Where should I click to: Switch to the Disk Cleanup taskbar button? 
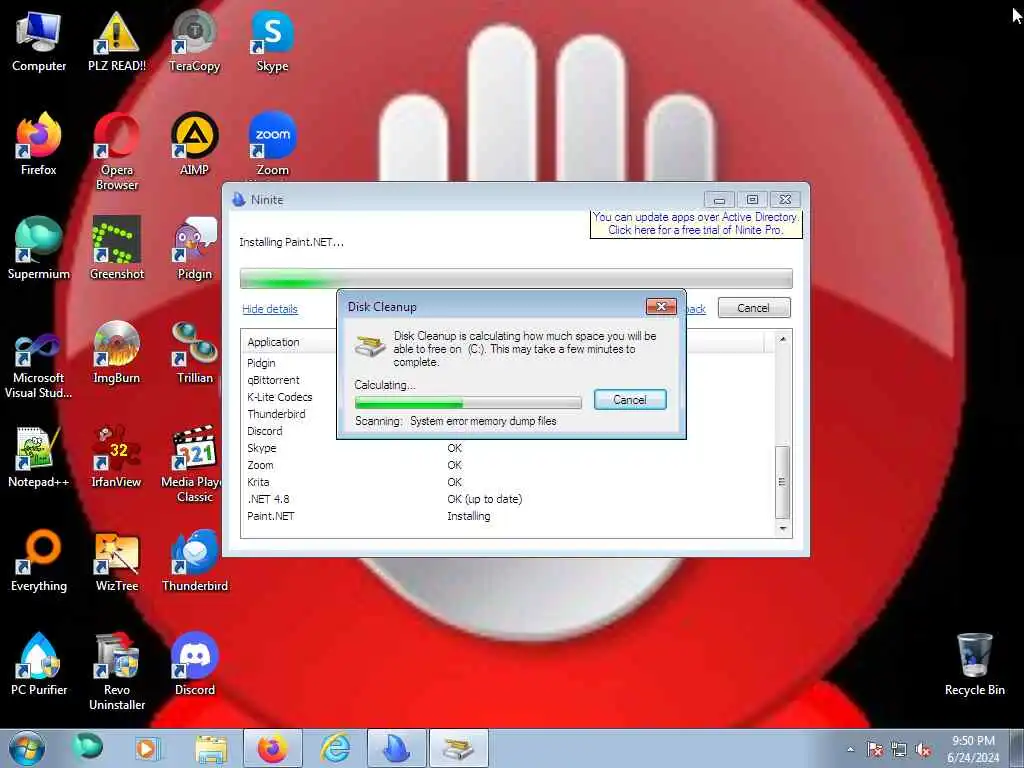pos(458,748)
